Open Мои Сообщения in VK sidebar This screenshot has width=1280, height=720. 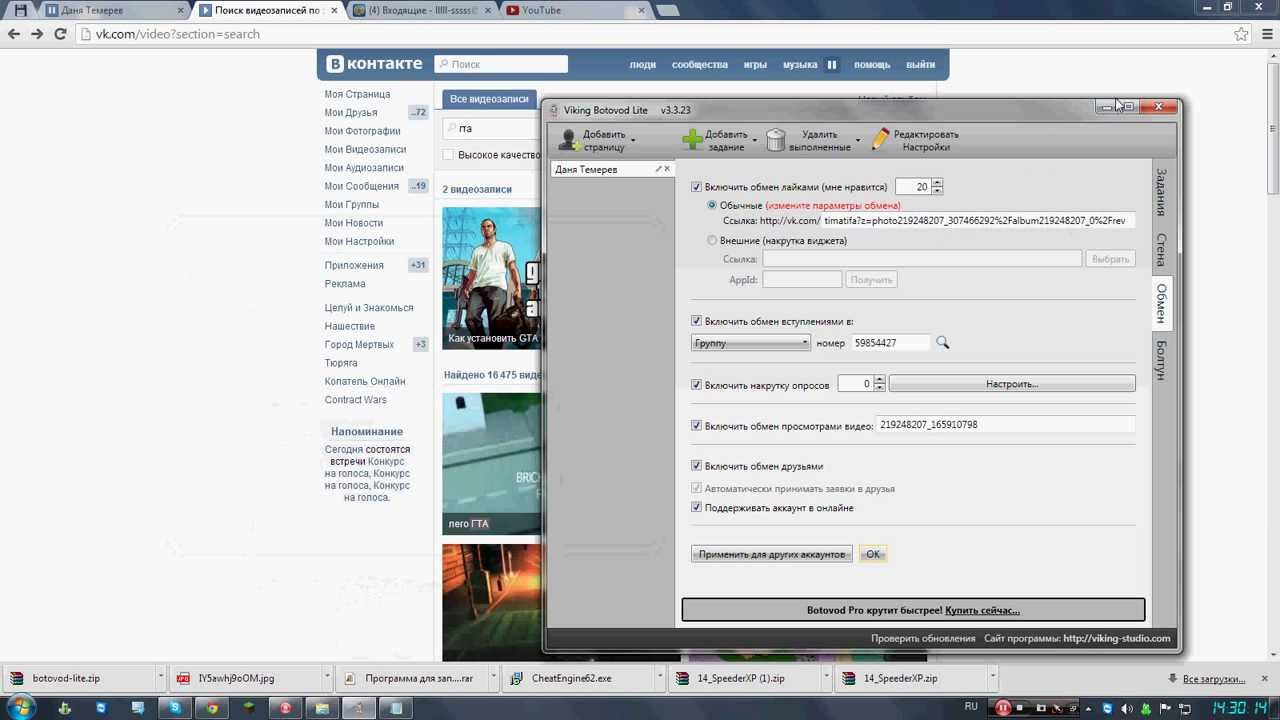click(361, 186)
